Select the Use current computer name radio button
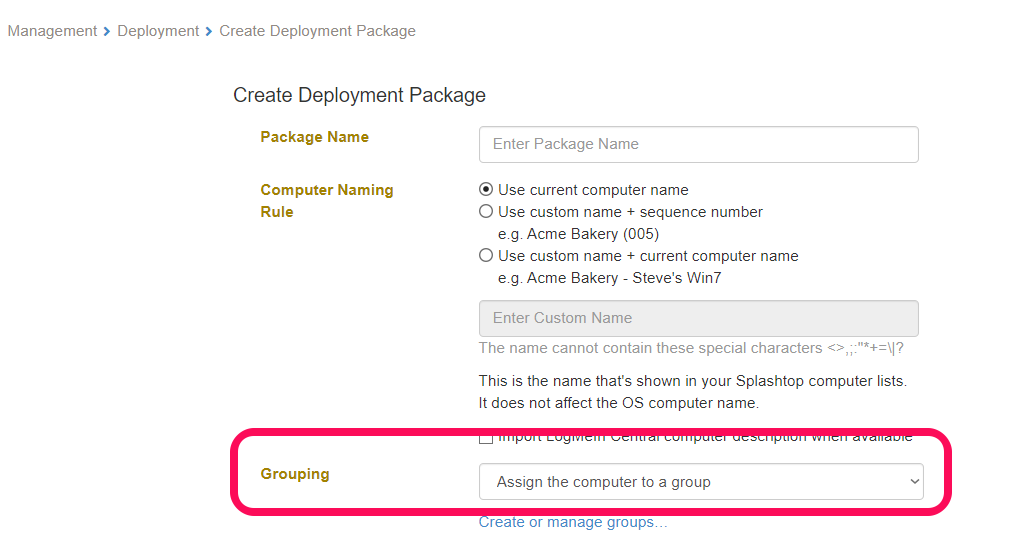Image resolution: width=1026 pixels, height=538 pixels. [486, 190]
